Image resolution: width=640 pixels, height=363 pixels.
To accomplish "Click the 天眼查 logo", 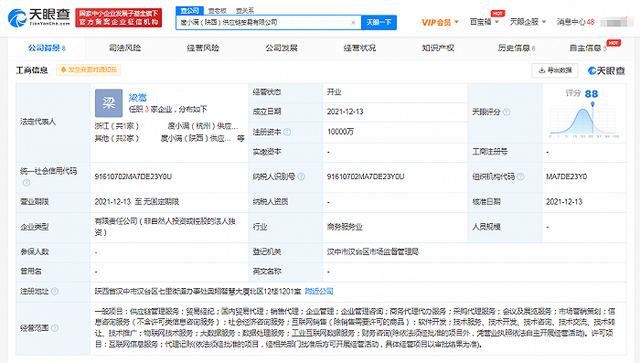I will [x=39, y=18].
